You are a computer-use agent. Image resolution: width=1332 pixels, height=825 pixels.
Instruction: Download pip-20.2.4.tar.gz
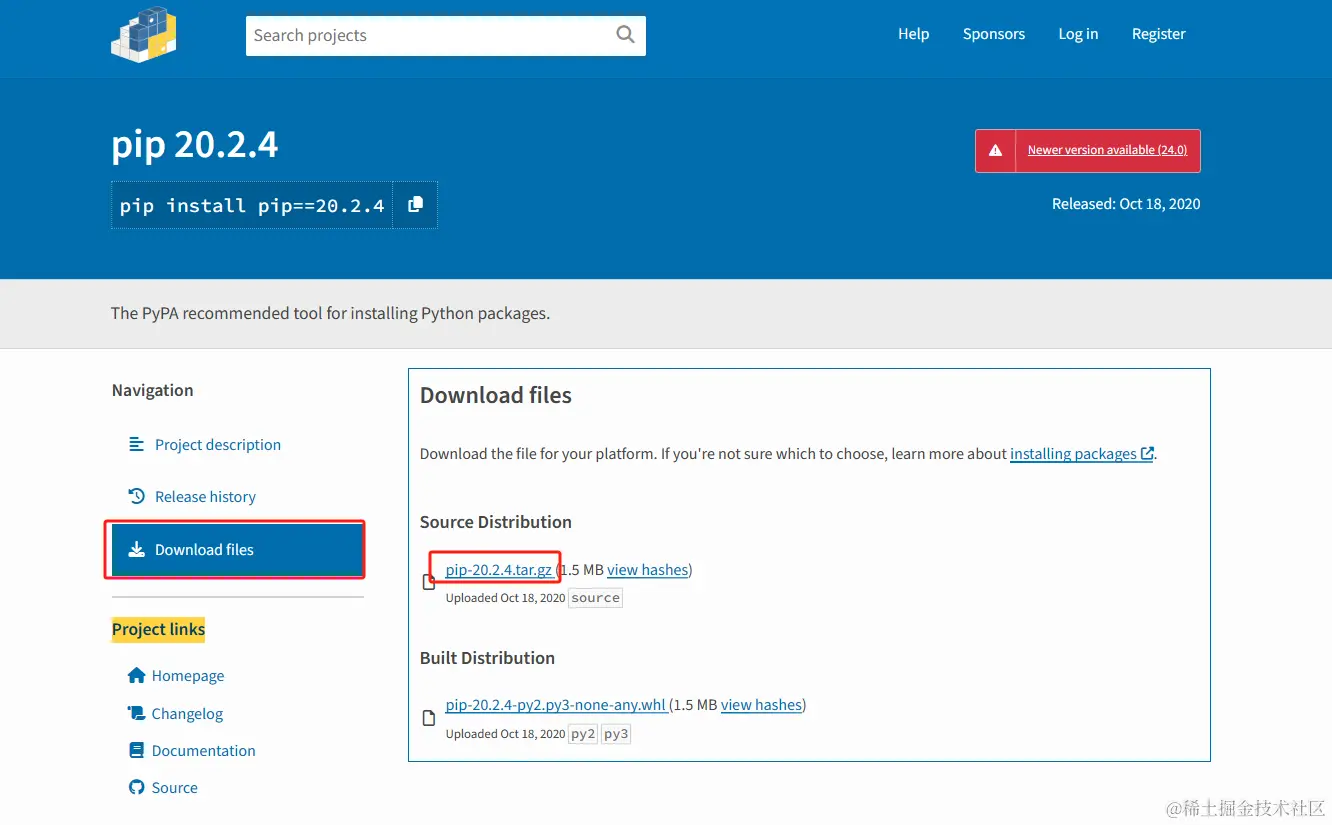[x=499, y=570]
